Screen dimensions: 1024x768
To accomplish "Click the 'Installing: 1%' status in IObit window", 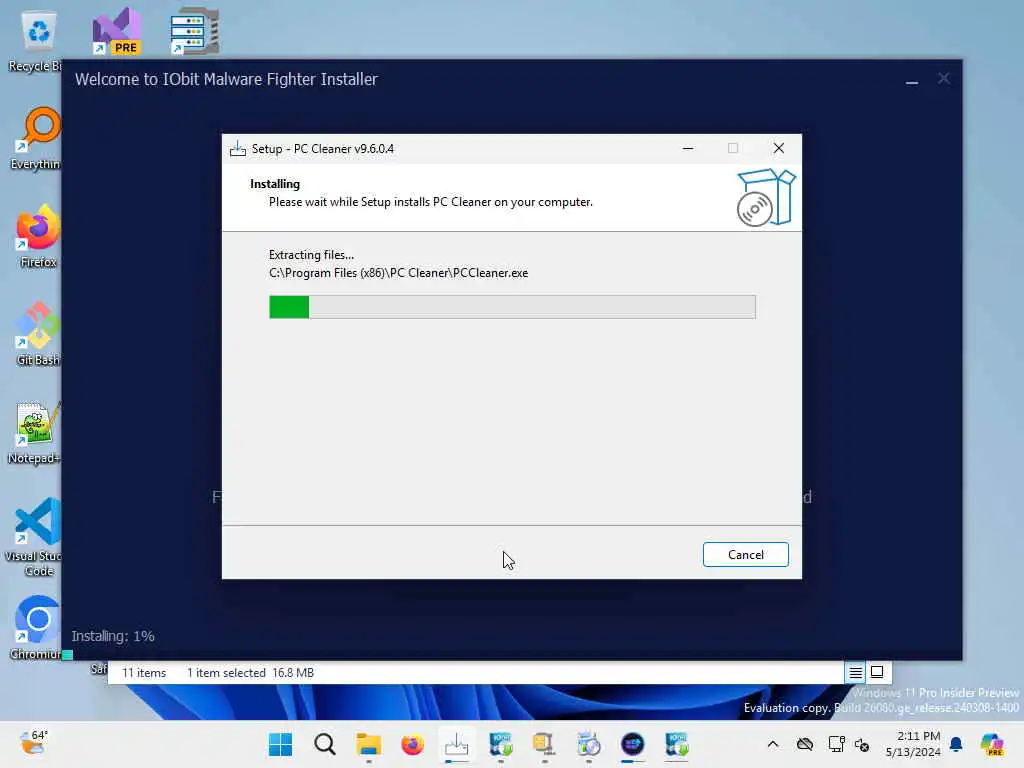I will 113,636.
